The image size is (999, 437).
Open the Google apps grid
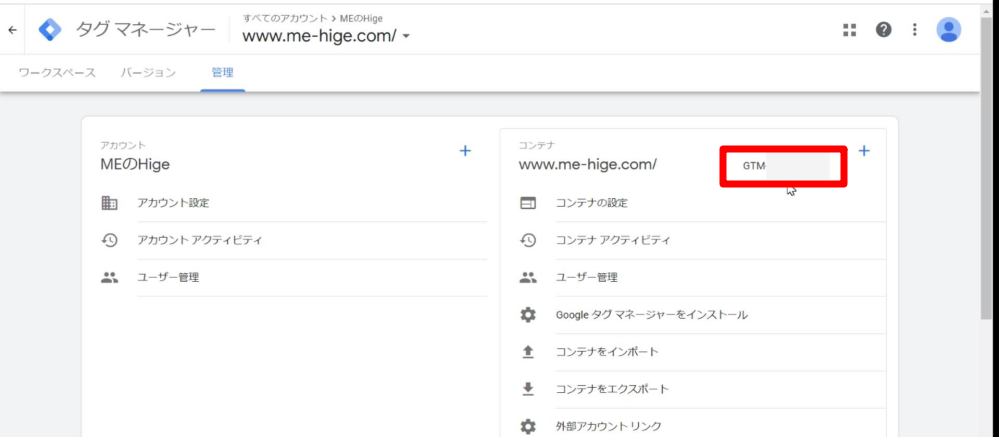point(849,30)
